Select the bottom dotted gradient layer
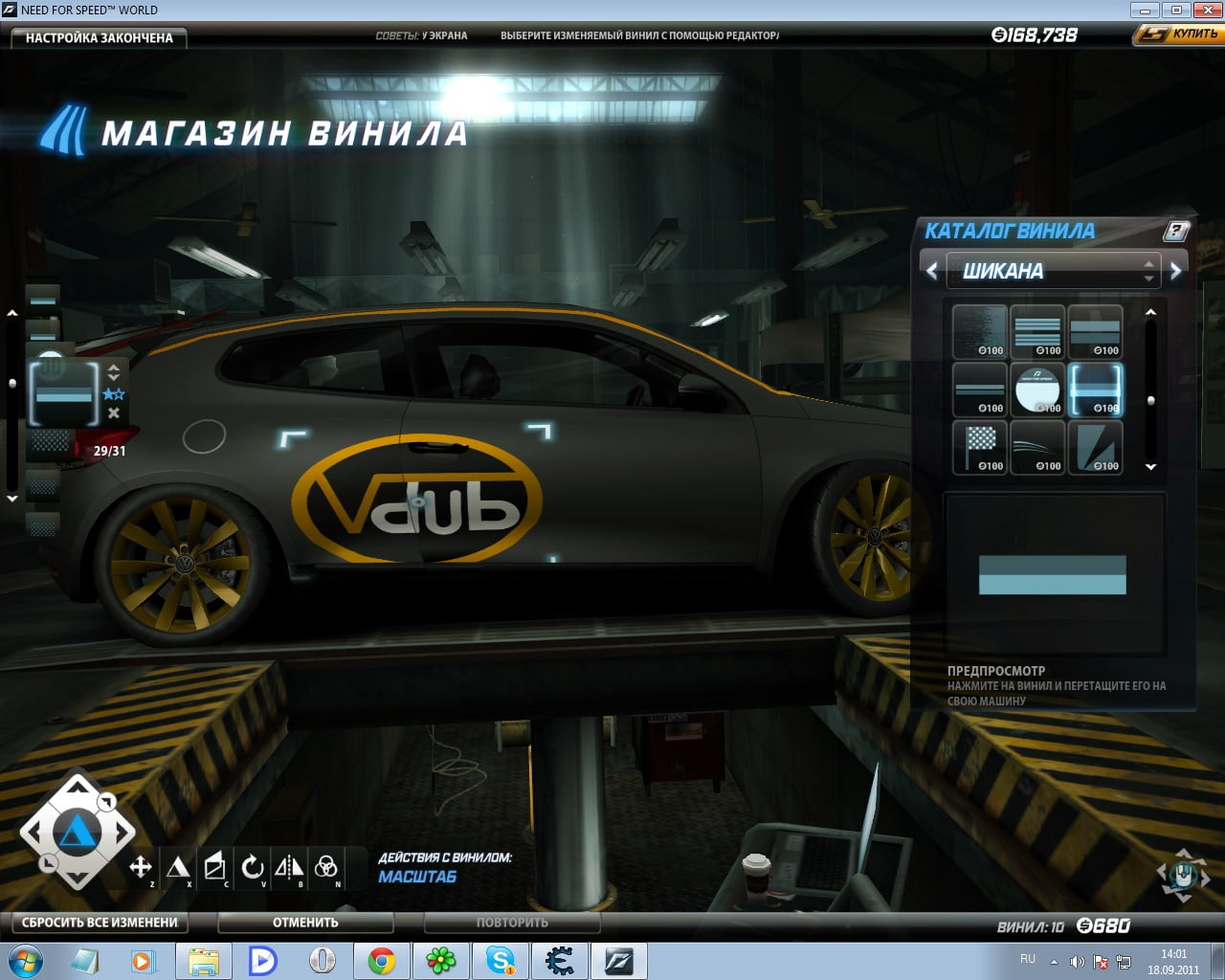Viewport: 1225px width, 980px height. point(43,524)
